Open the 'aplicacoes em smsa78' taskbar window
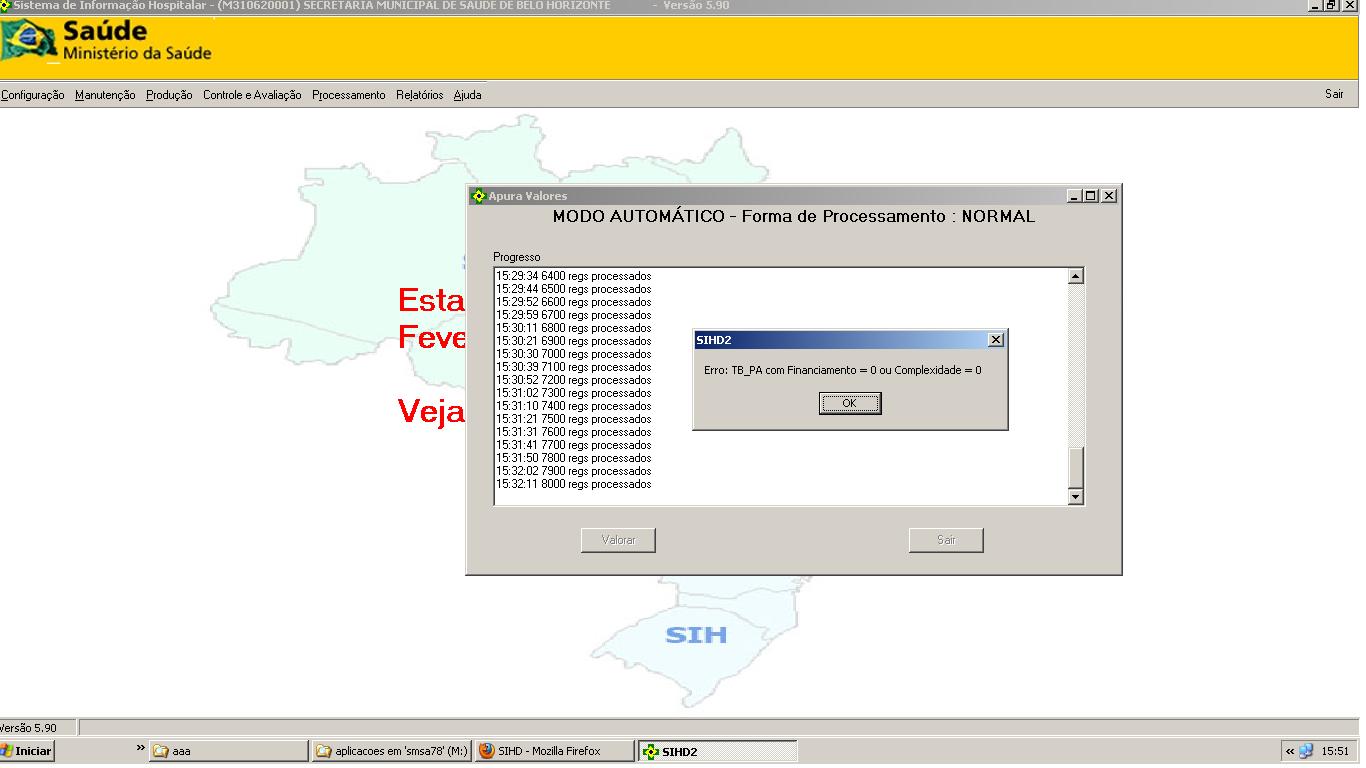Image resolution: width=1366 pixels, height=768 pixels. [391, 751]
